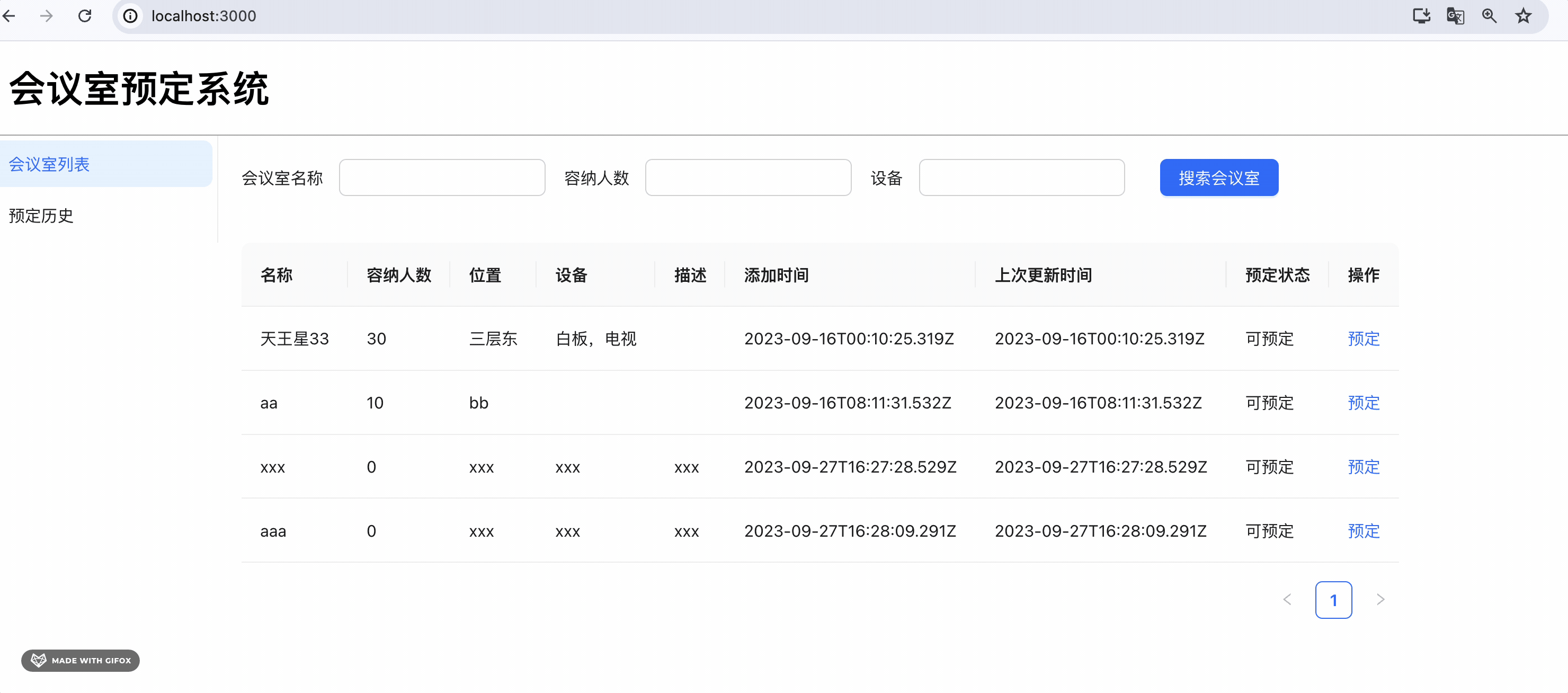This screenshot has height=693, width=1568.
Task: Click the browser back arrow
Action: point(9,16)
